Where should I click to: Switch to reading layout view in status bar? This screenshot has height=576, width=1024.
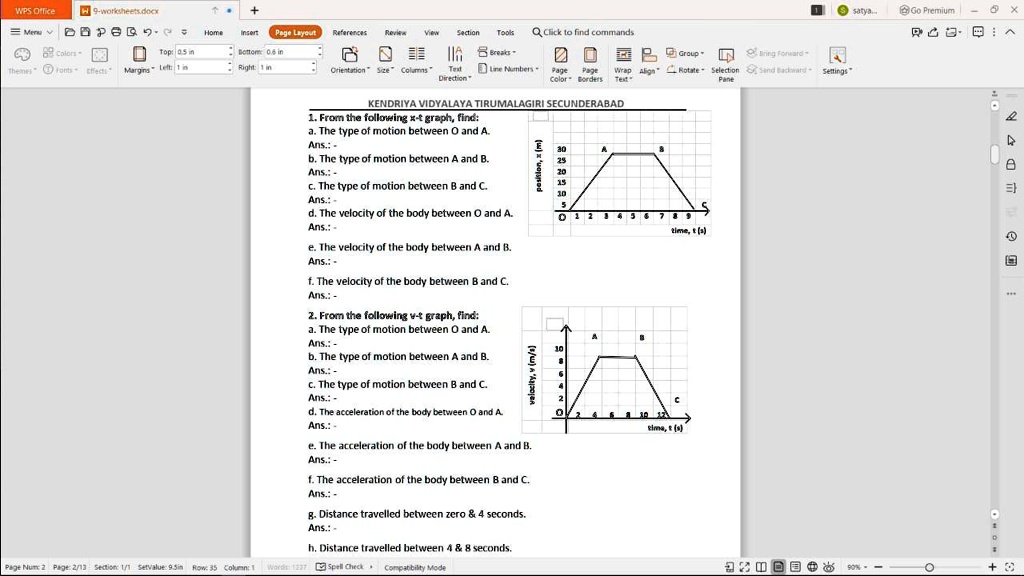(761, 567)
